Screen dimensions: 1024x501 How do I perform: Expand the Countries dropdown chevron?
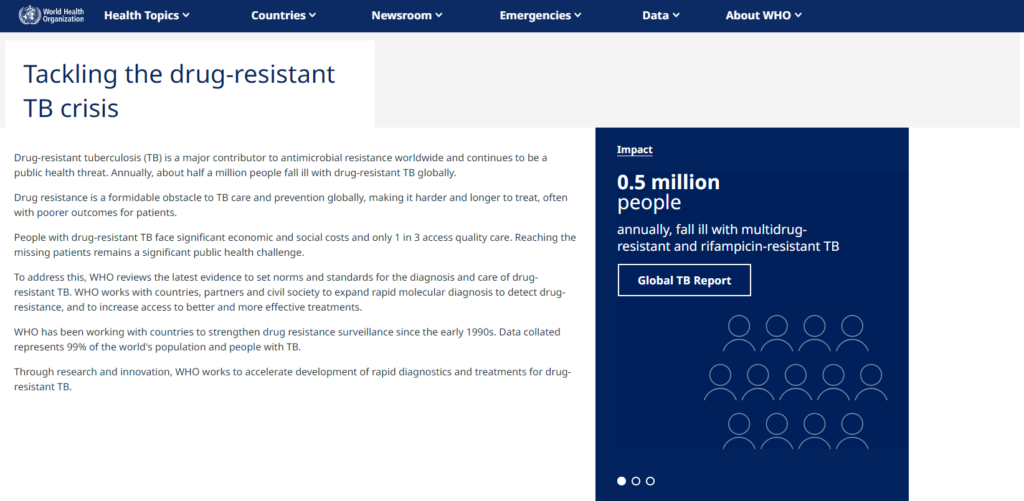point(312,15)
